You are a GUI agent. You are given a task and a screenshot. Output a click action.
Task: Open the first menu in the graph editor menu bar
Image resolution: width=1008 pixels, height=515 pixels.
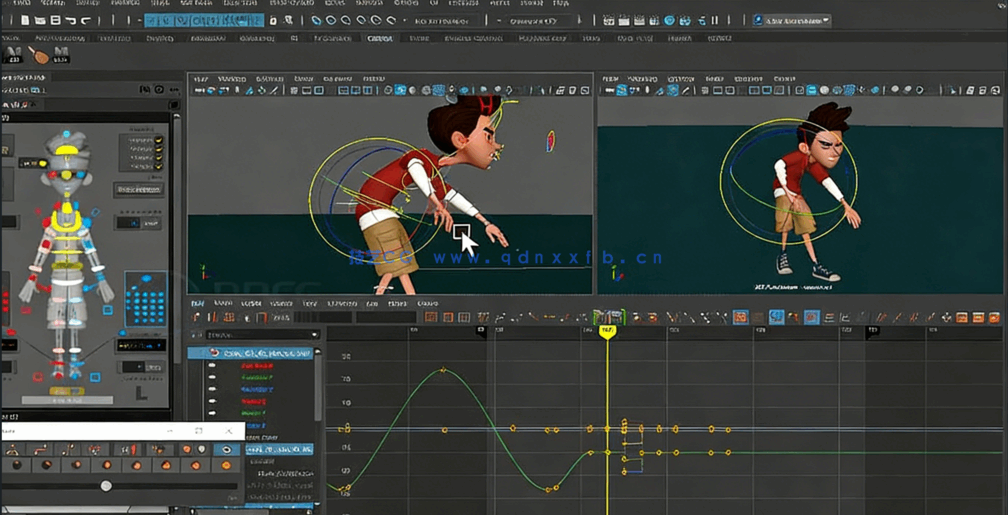tap(198, 303)
